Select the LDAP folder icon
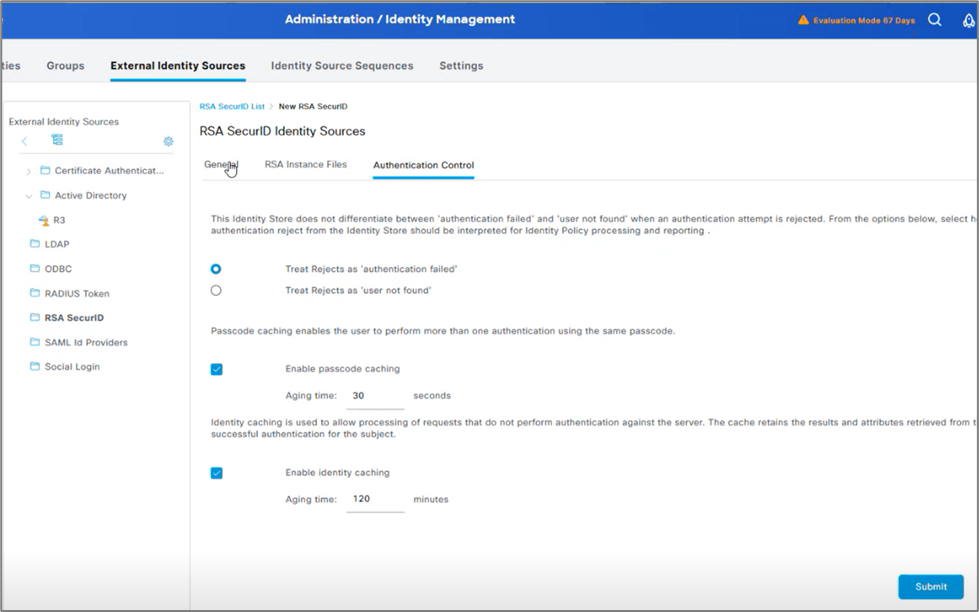The width and height of the screenshot is (979, 612). point(34,243)
